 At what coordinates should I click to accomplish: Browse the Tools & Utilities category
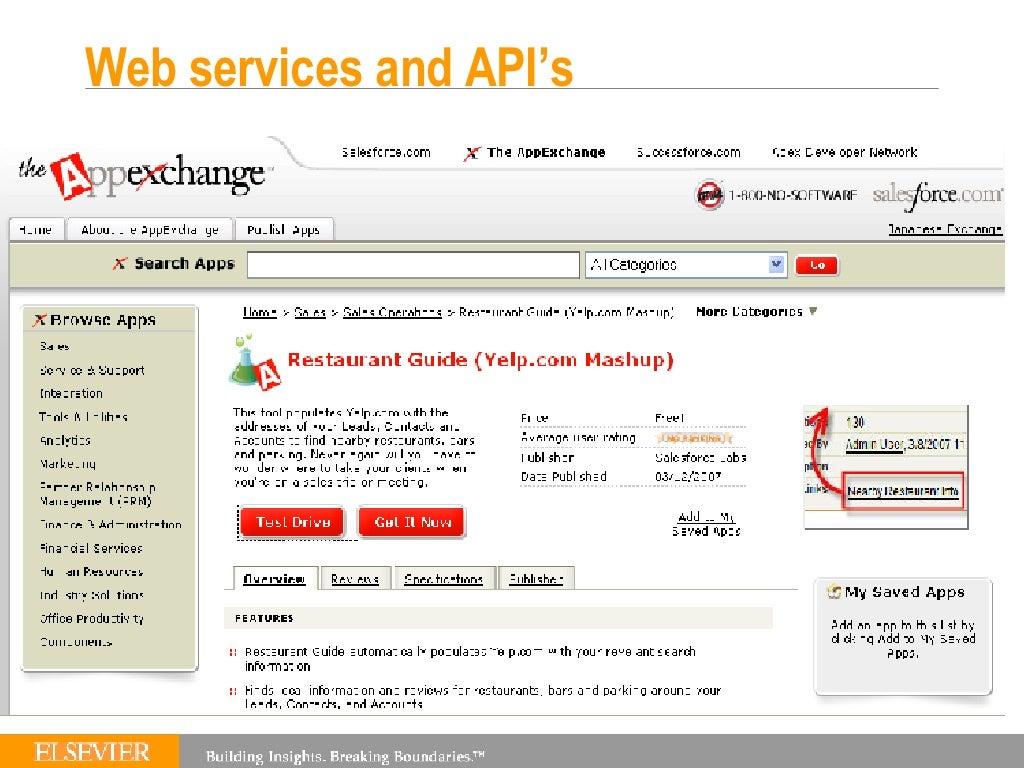pos(84,417)
